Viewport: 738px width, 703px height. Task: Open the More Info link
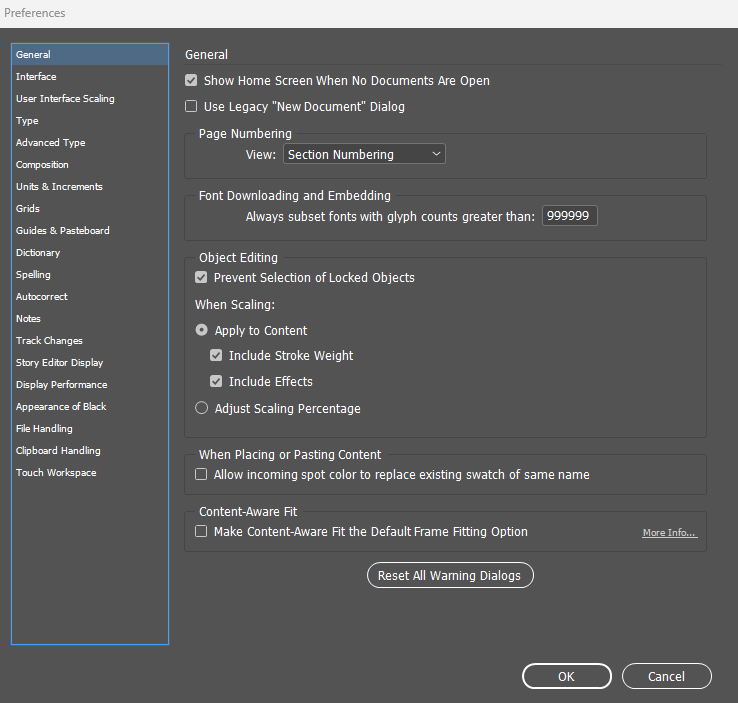(669, 533)
